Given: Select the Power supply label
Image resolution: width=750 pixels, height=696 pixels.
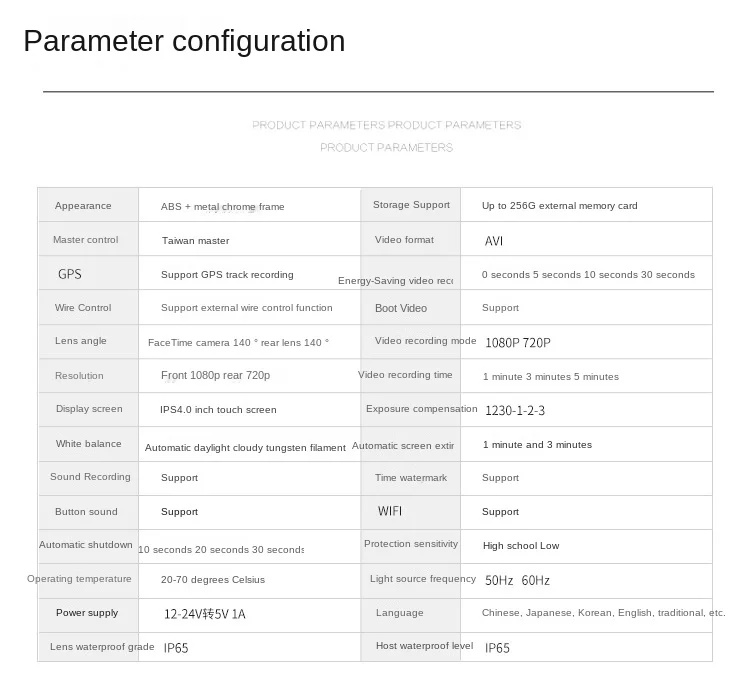Looking at the screenshot, I should pos(87,613).
